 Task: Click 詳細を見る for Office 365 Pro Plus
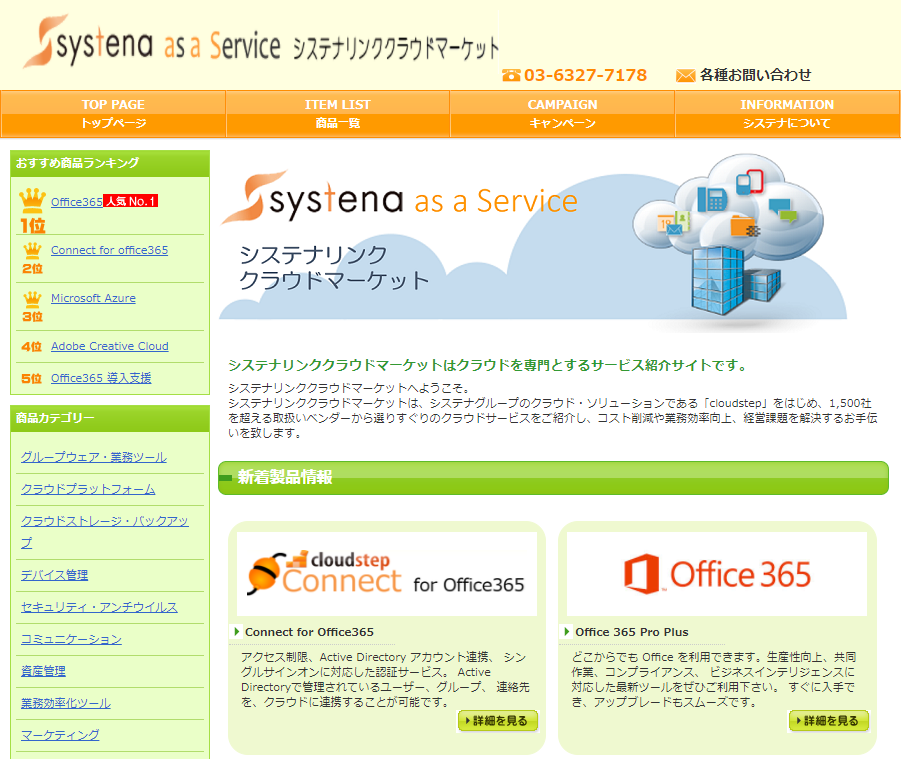tap(829, 721)
